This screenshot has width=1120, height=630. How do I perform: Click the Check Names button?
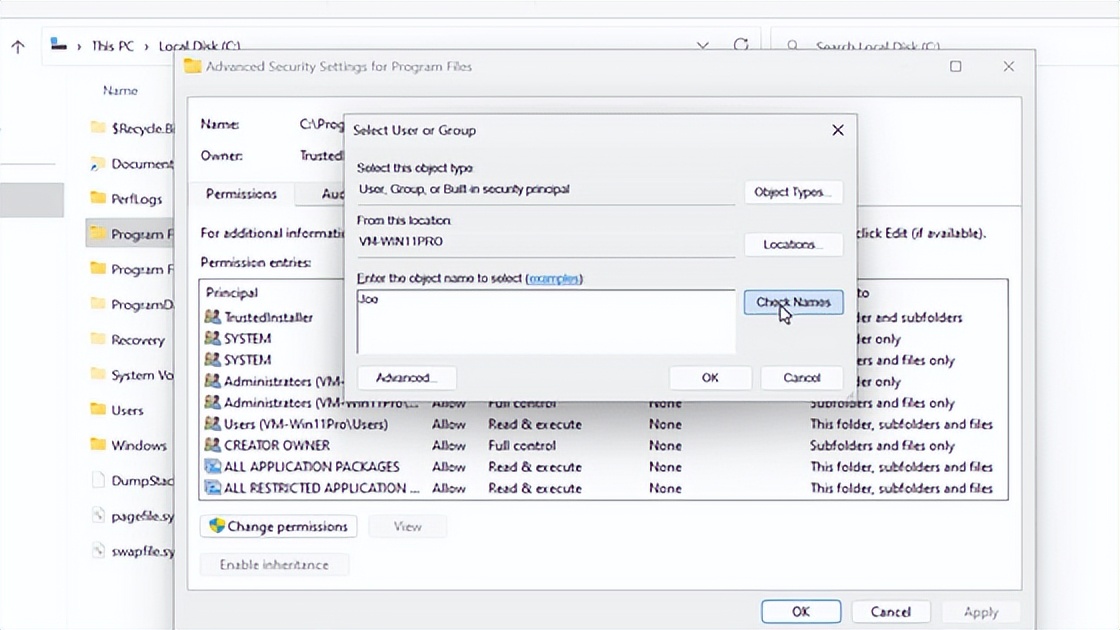[793, 302]
